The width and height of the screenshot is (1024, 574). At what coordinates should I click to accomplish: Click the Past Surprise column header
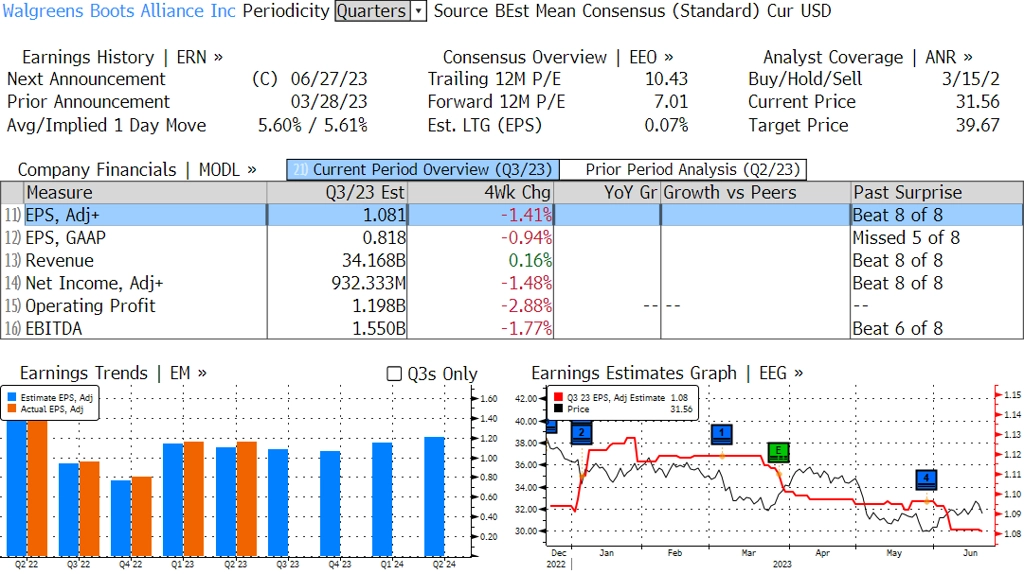coord(936,193)
